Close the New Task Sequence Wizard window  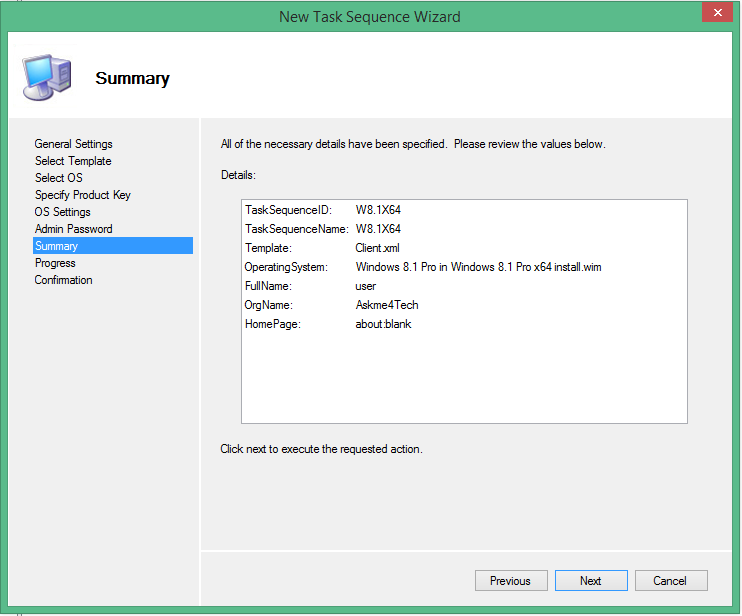point(715,14)
